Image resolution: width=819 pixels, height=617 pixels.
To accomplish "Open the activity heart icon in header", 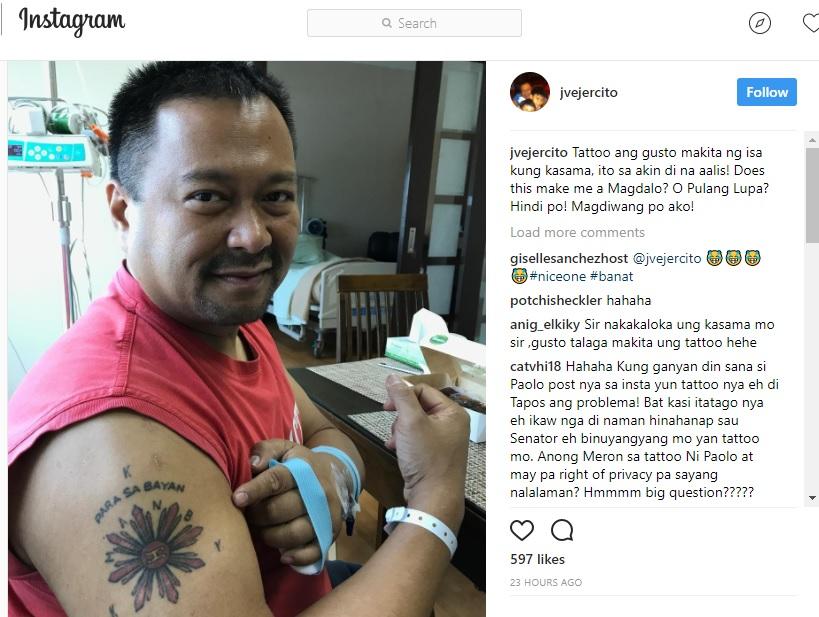I will tap(811, 24).
